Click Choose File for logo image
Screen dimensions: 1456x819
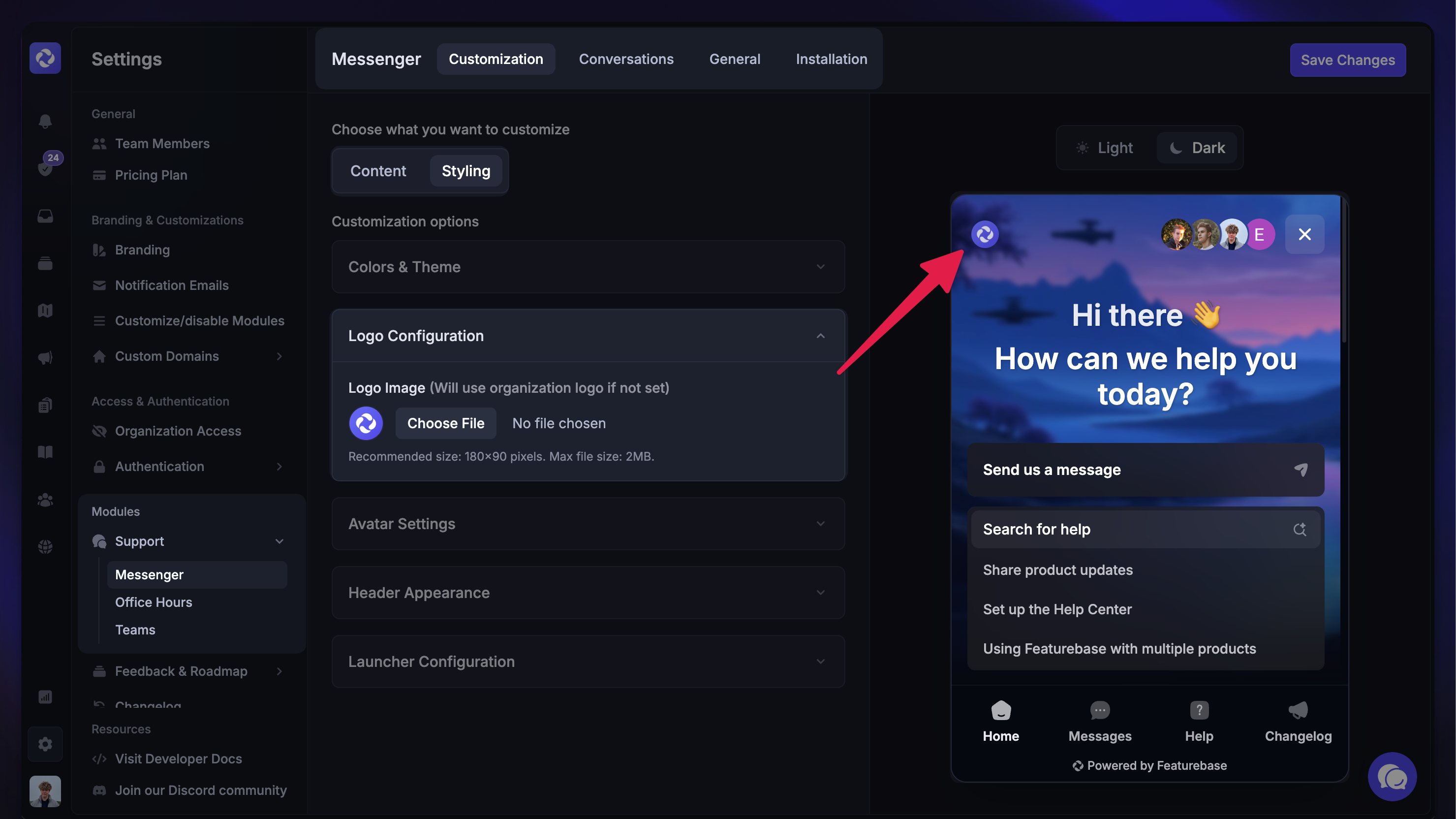445,423
